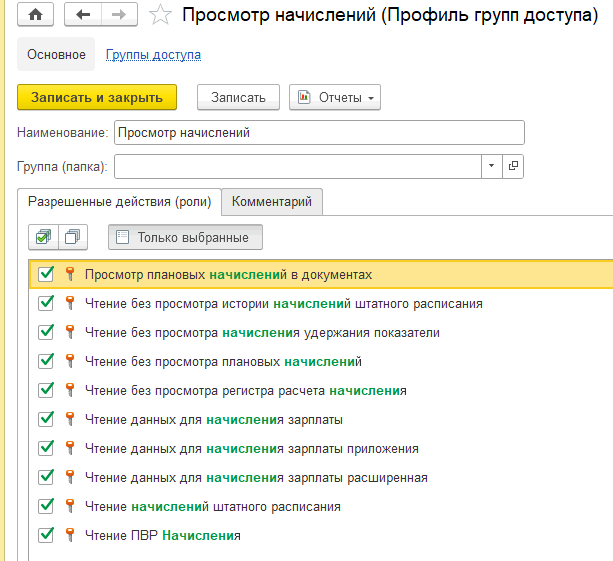Click Записать и закрыть button
This screenshot has width=613, height=561.
[x=97, y=97]
